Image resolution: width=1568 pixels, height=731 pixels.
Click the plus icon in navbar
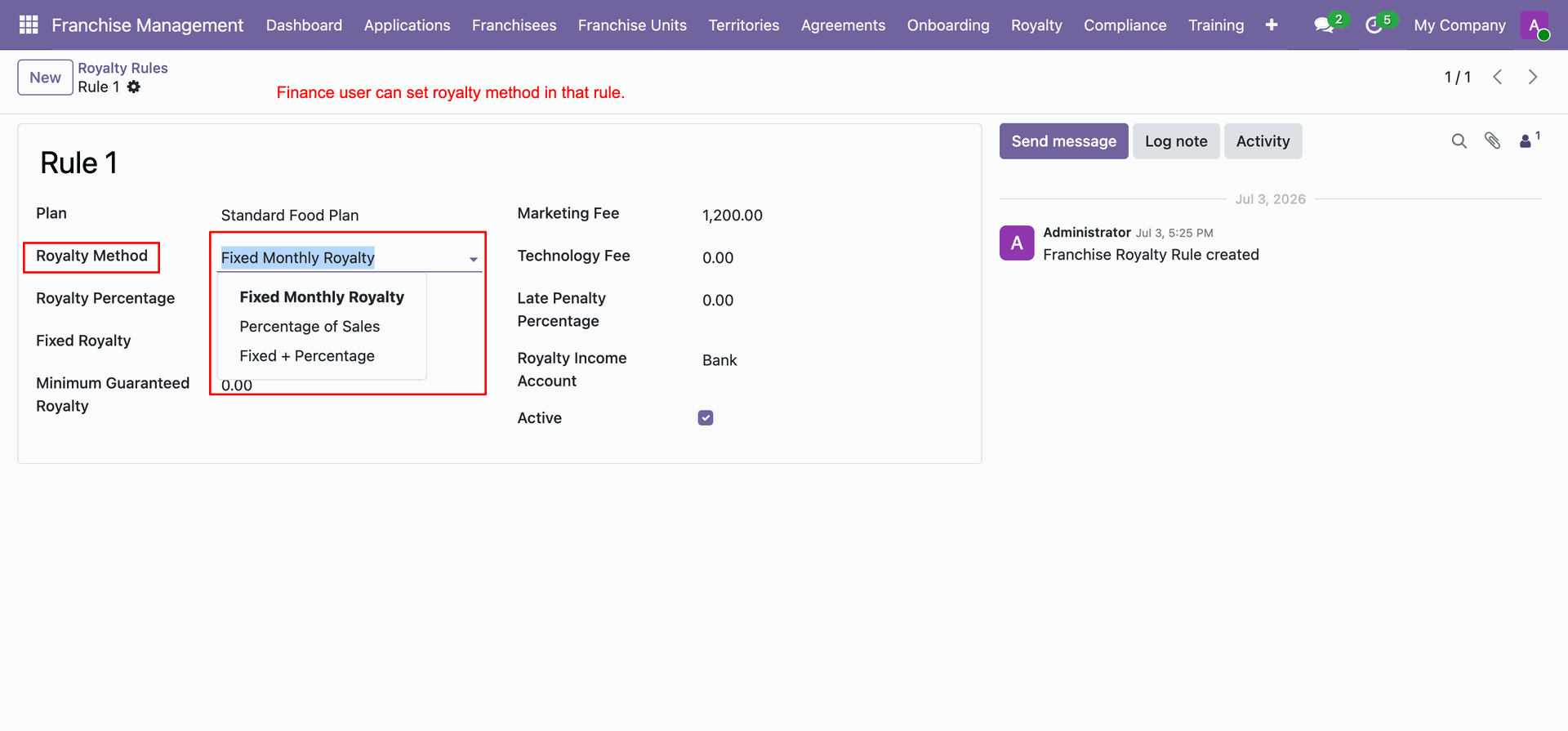click(1272, 25)
